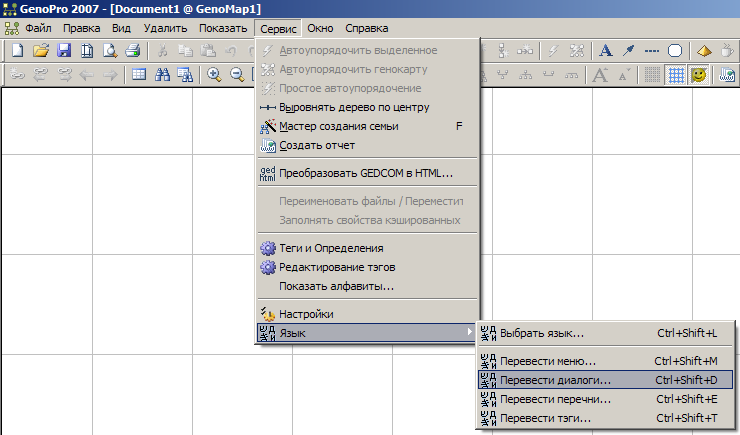Click the Undo arrow icon
740x435 pixels.
[x=231, y=50]
